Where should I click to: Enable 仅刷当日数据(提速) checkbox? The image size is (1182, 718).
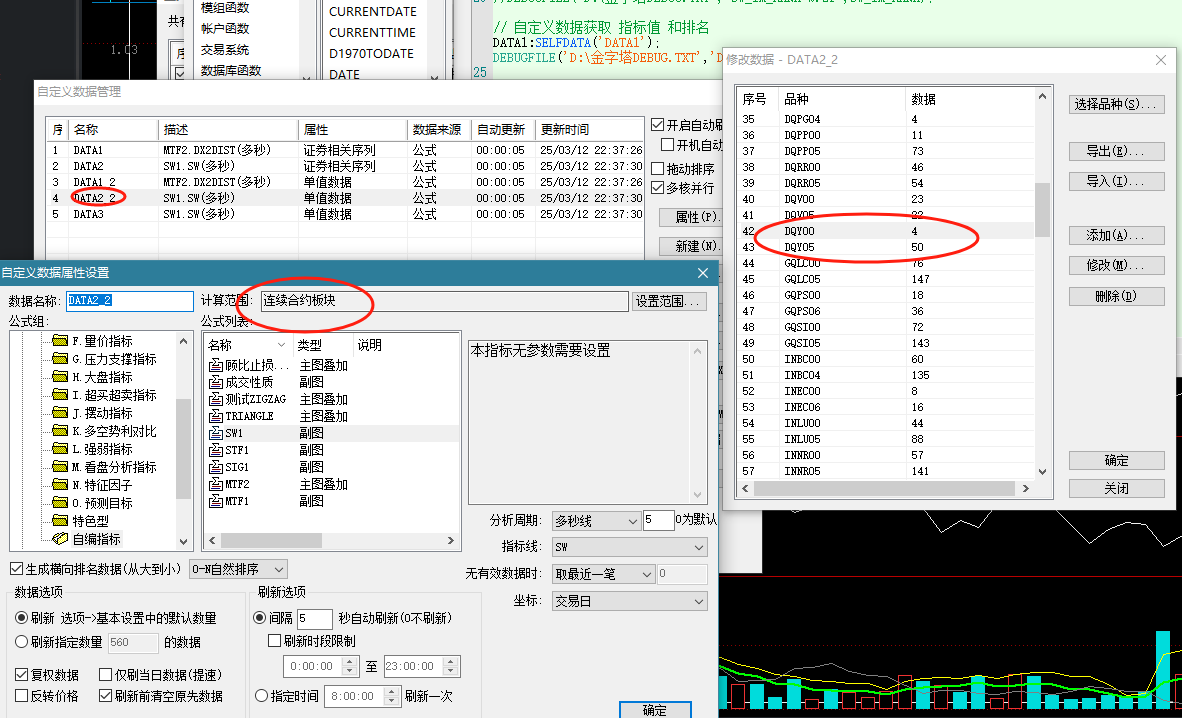click(106, 675)
